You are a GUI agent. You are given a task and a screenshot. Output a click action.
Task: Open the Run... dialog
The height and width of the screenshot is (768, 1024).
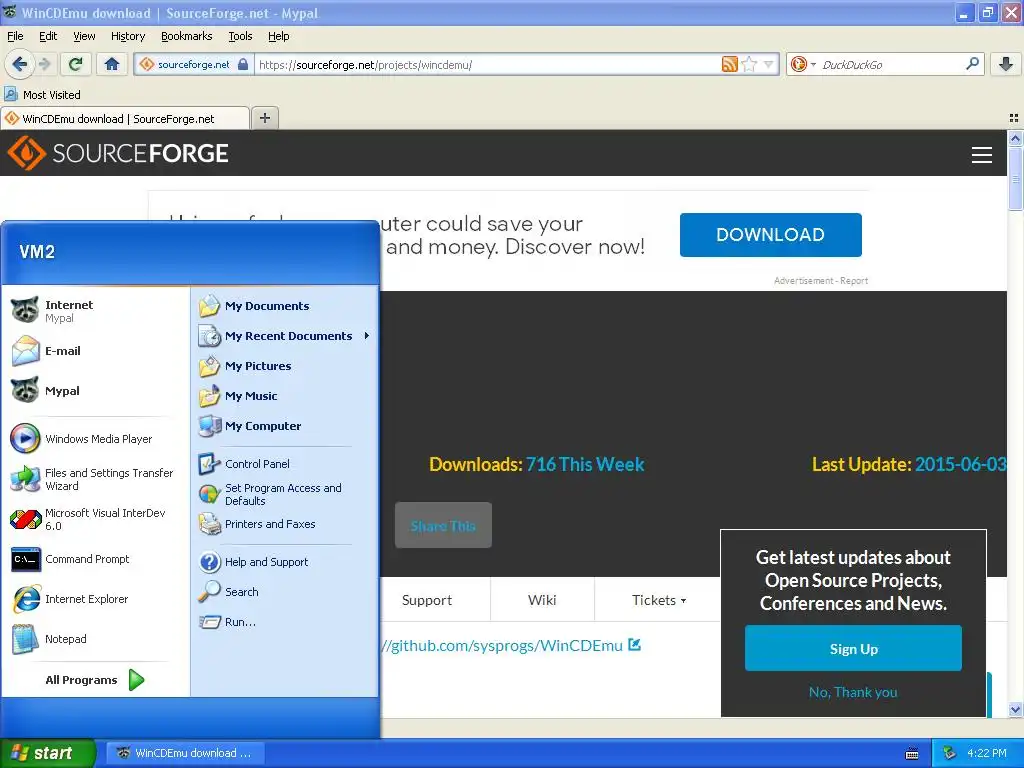pos(285,622)
